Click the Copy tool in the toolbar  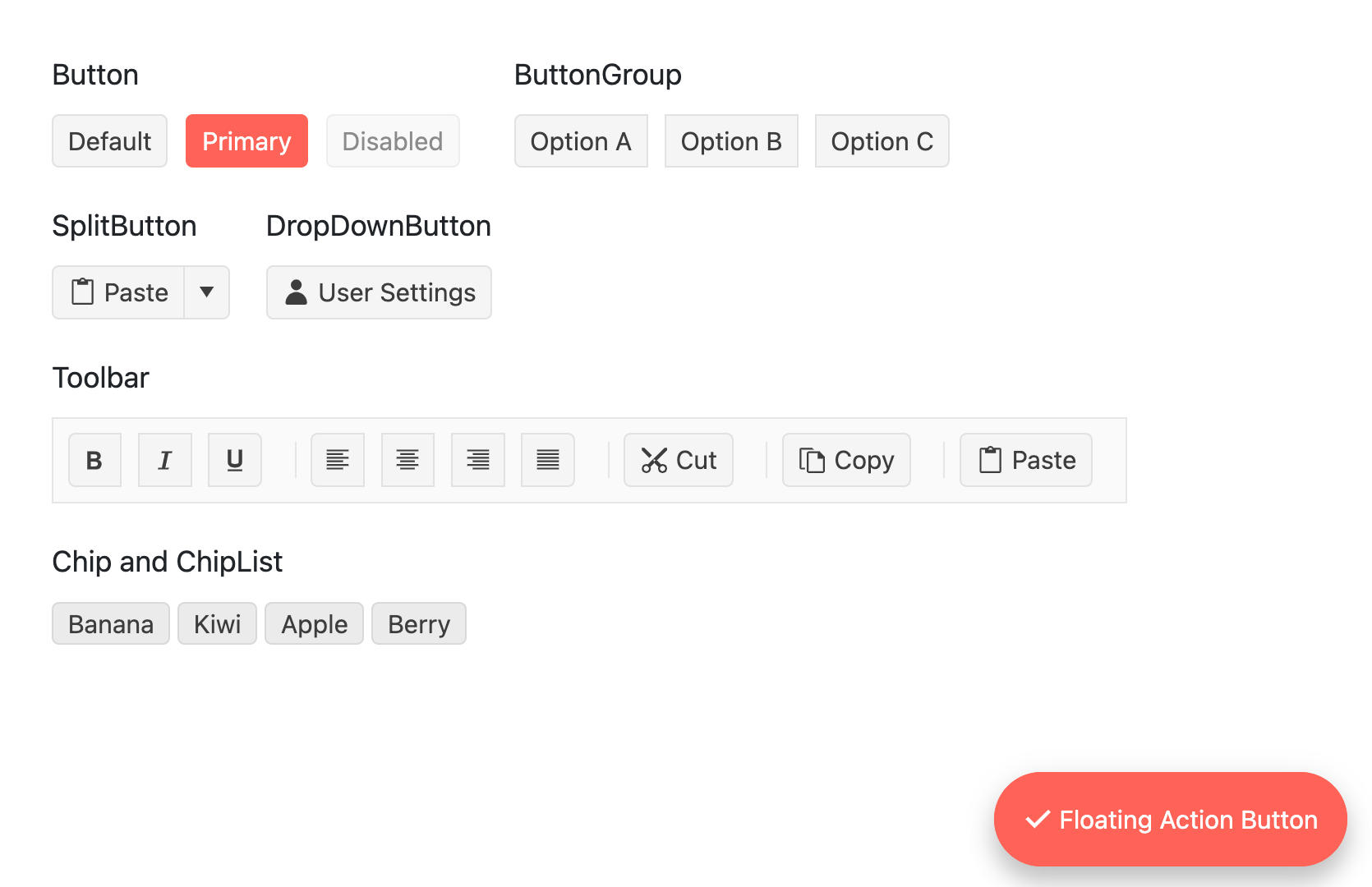point(845,460)
